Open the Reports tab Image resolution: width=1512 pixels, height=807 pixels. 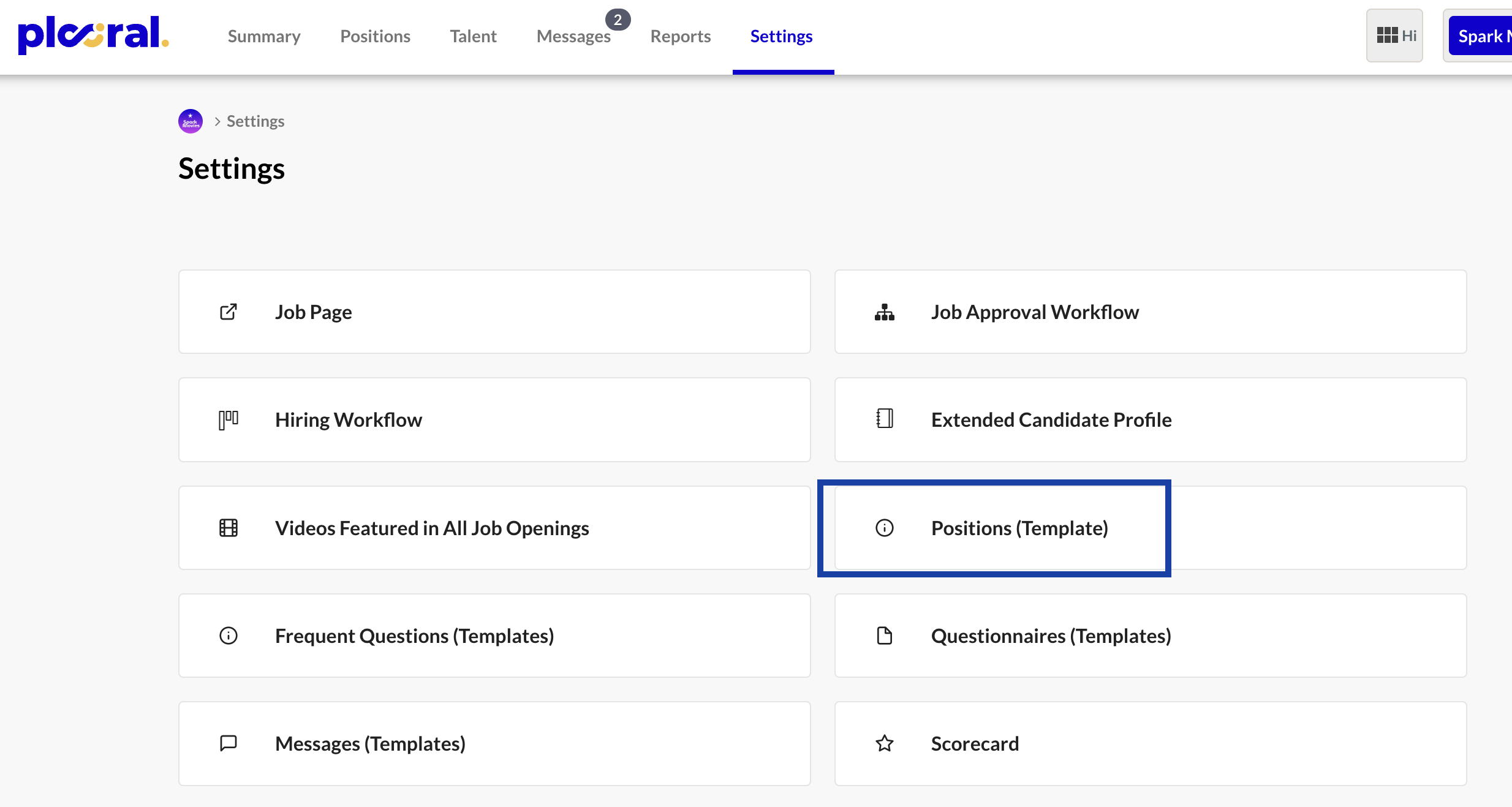tap(680, 36)
